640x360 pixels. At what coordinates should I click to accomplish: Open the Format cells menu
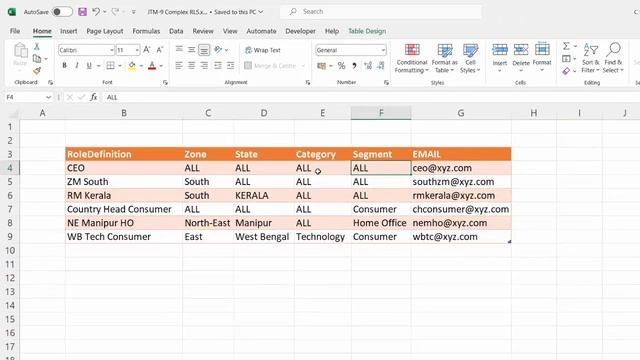pos(542,57)
